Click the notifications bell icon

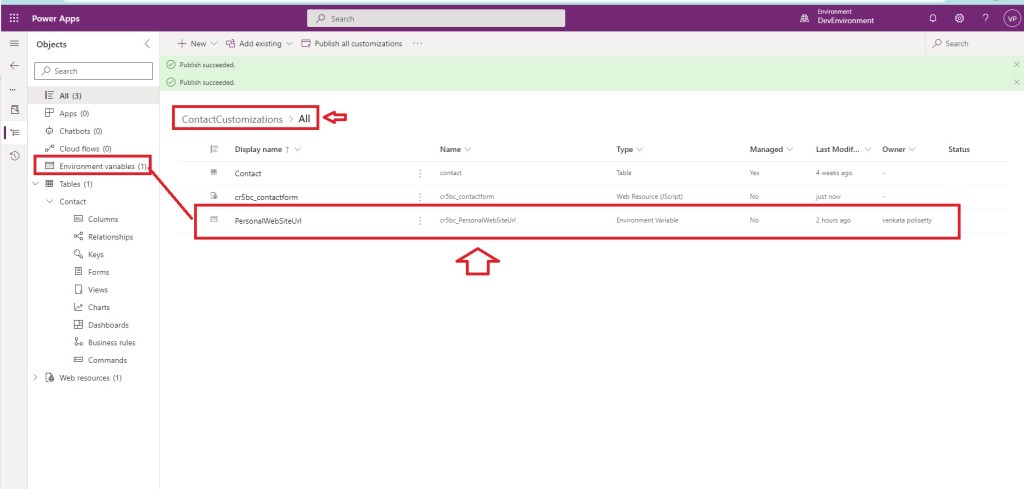click(933, 18)
